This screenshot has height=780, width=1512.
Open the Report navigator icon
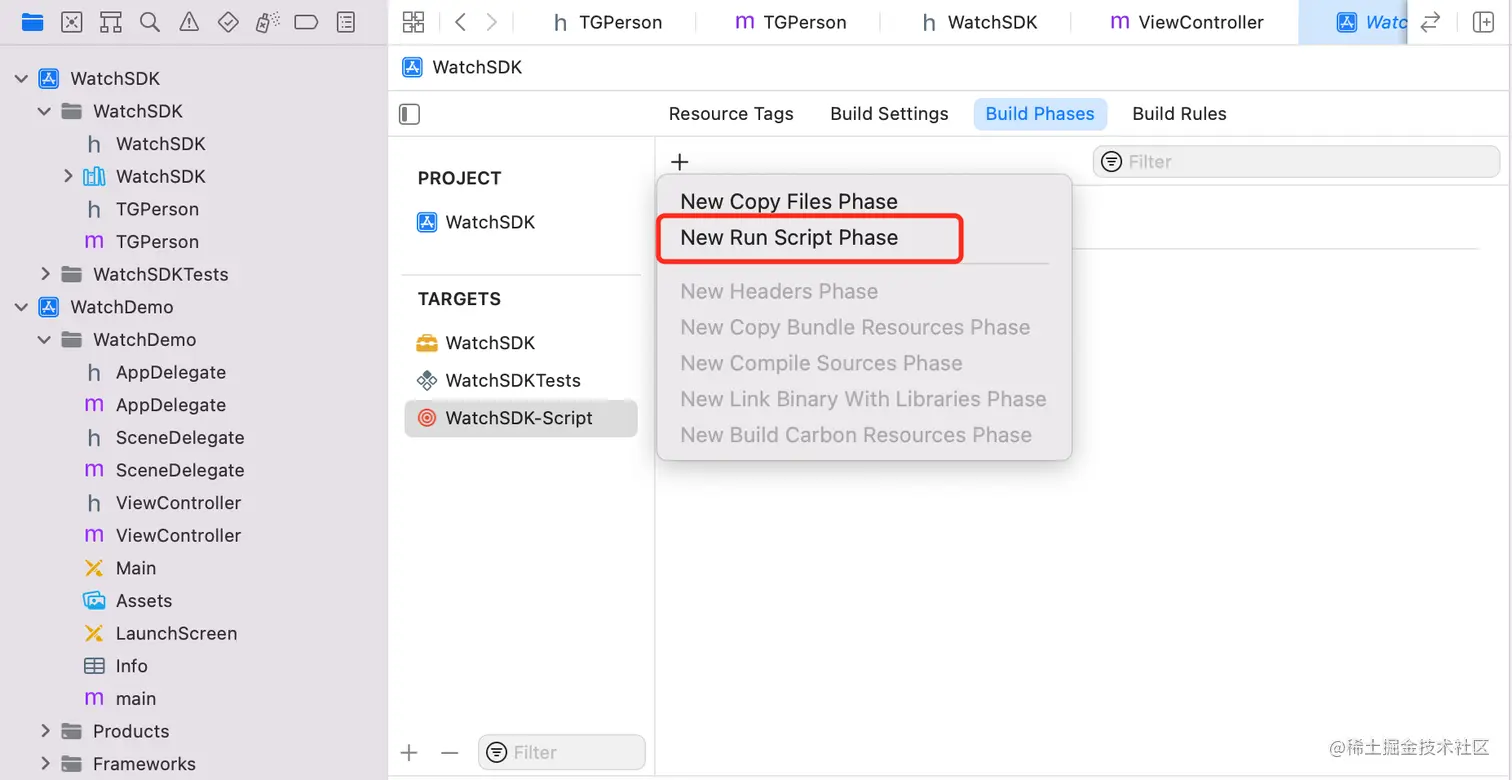(346, 22)
